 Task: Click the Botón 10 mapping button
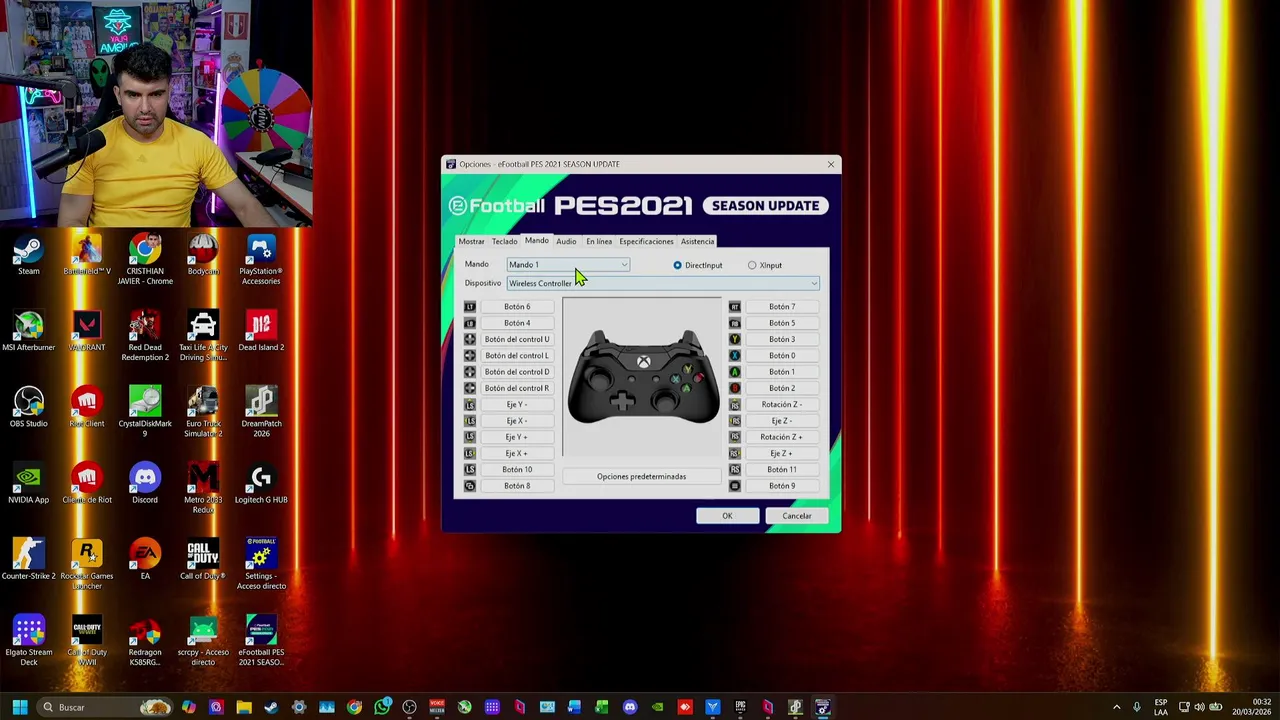coord(517,470)
